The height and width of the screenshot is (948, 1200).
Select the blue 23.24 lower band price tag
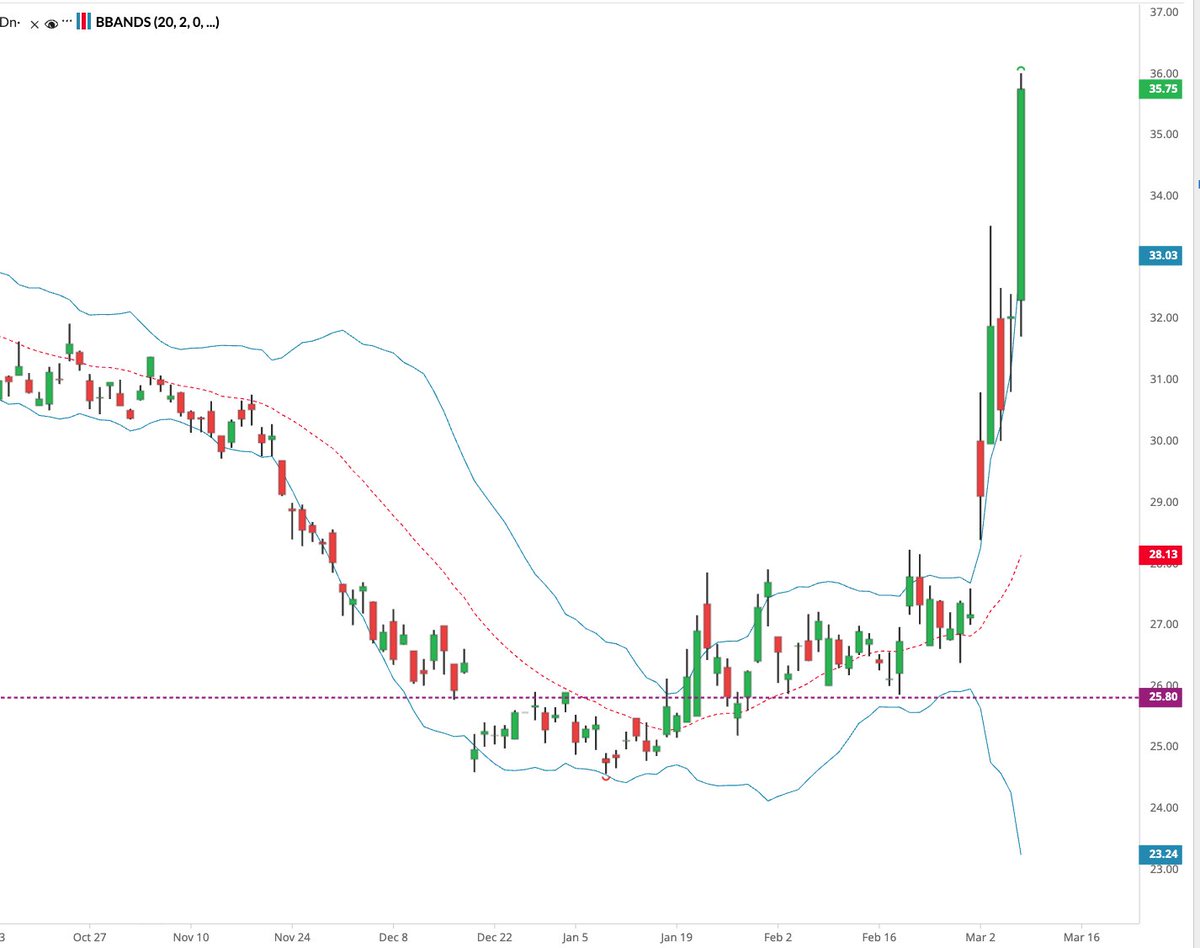pos(1162,854)
